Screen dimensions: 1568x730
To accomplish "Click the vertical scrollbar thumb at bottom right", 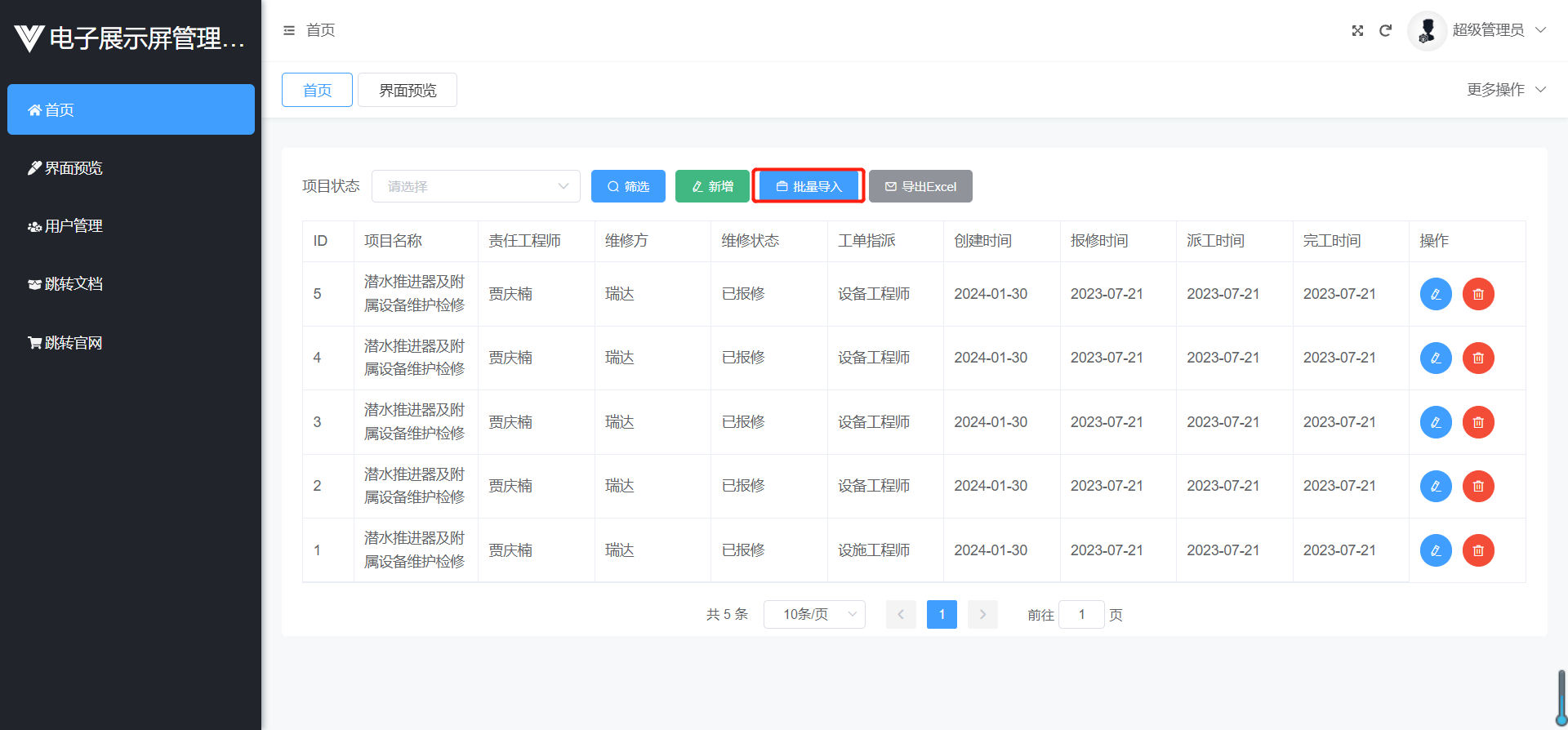I will tap(1561, 696).
